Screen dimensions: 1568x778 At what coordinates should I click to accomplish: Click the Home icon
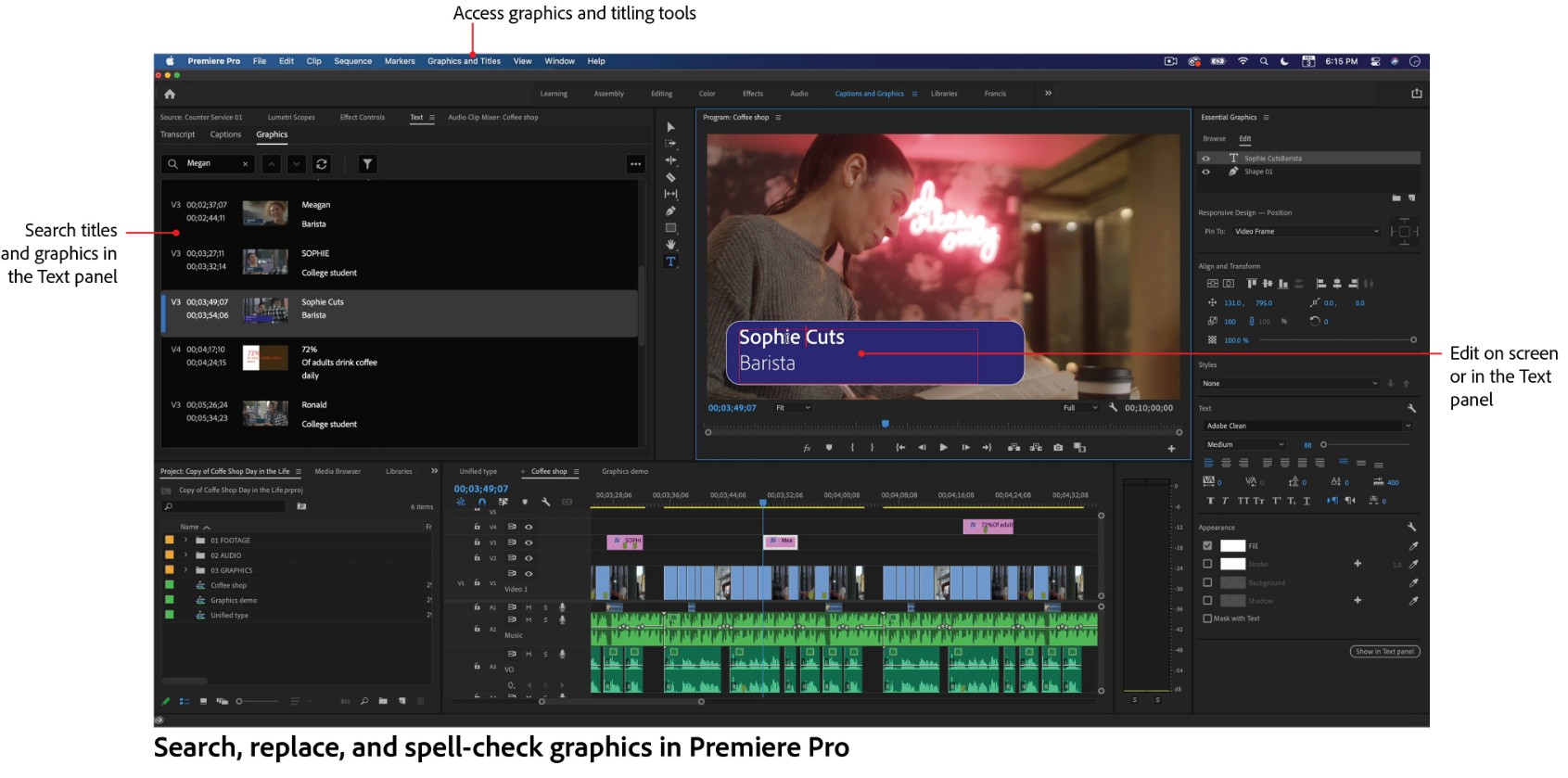170,94
